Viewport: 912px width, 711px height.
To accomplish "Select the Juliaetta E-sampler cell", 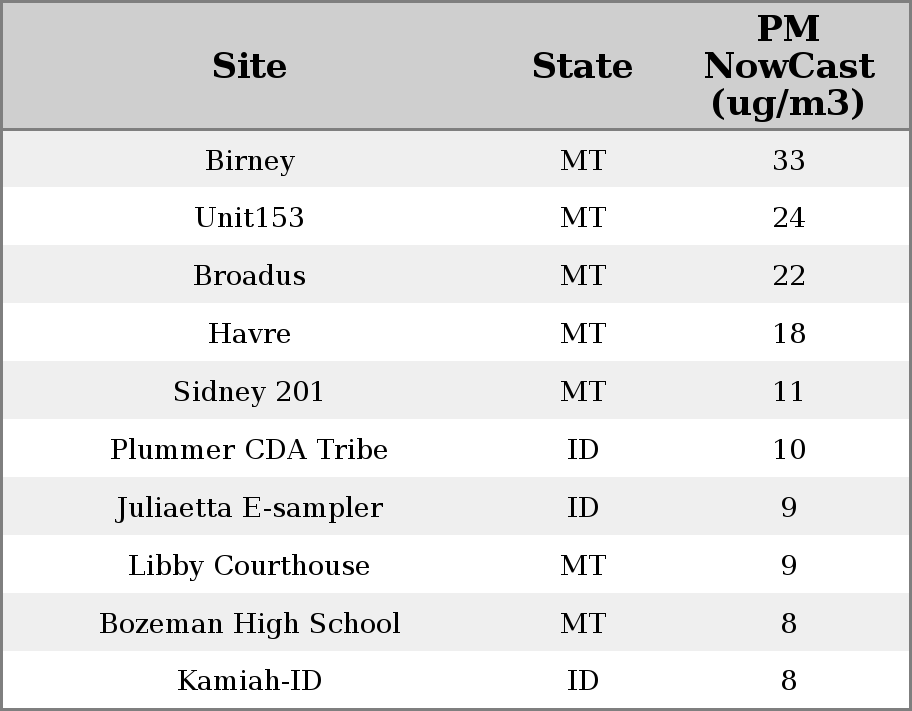I will click(x=249, y=507).
